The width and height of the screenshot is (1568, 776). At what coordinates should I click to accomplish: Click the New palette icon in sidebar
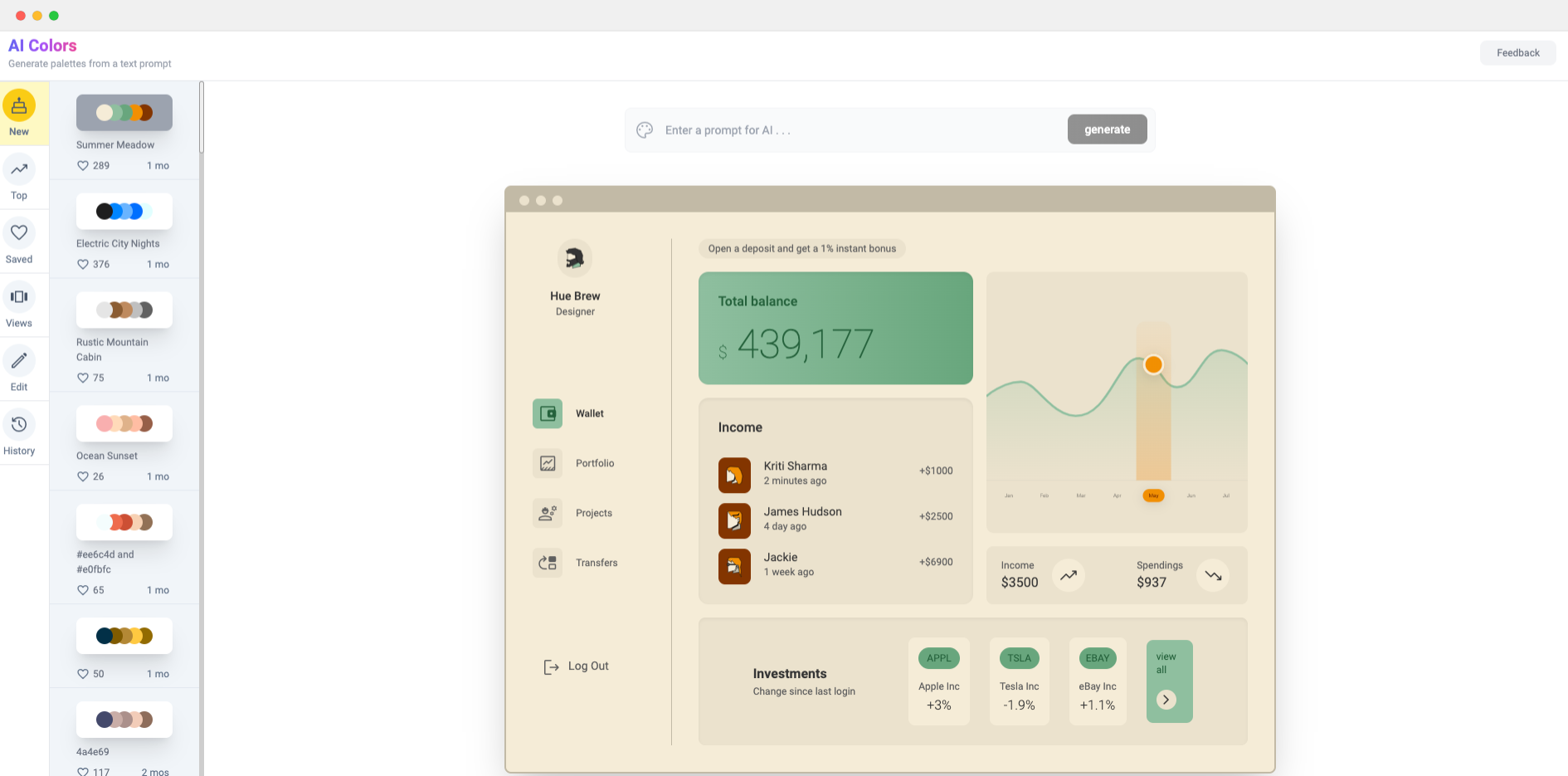click(x=19, y=106)
